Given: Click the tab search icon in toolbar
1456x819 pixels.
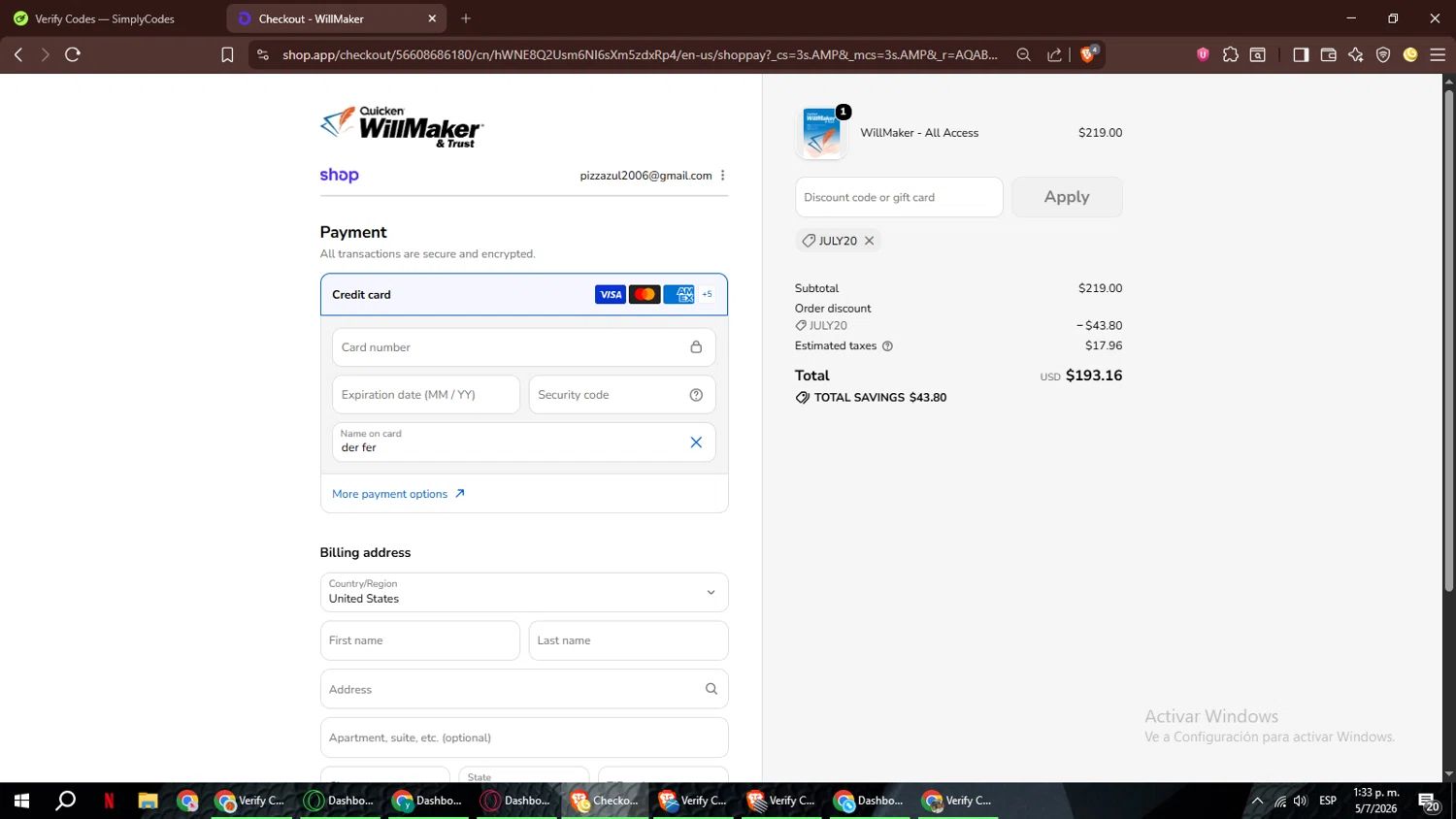Looking at the screenshot, I should (1258, 54).
